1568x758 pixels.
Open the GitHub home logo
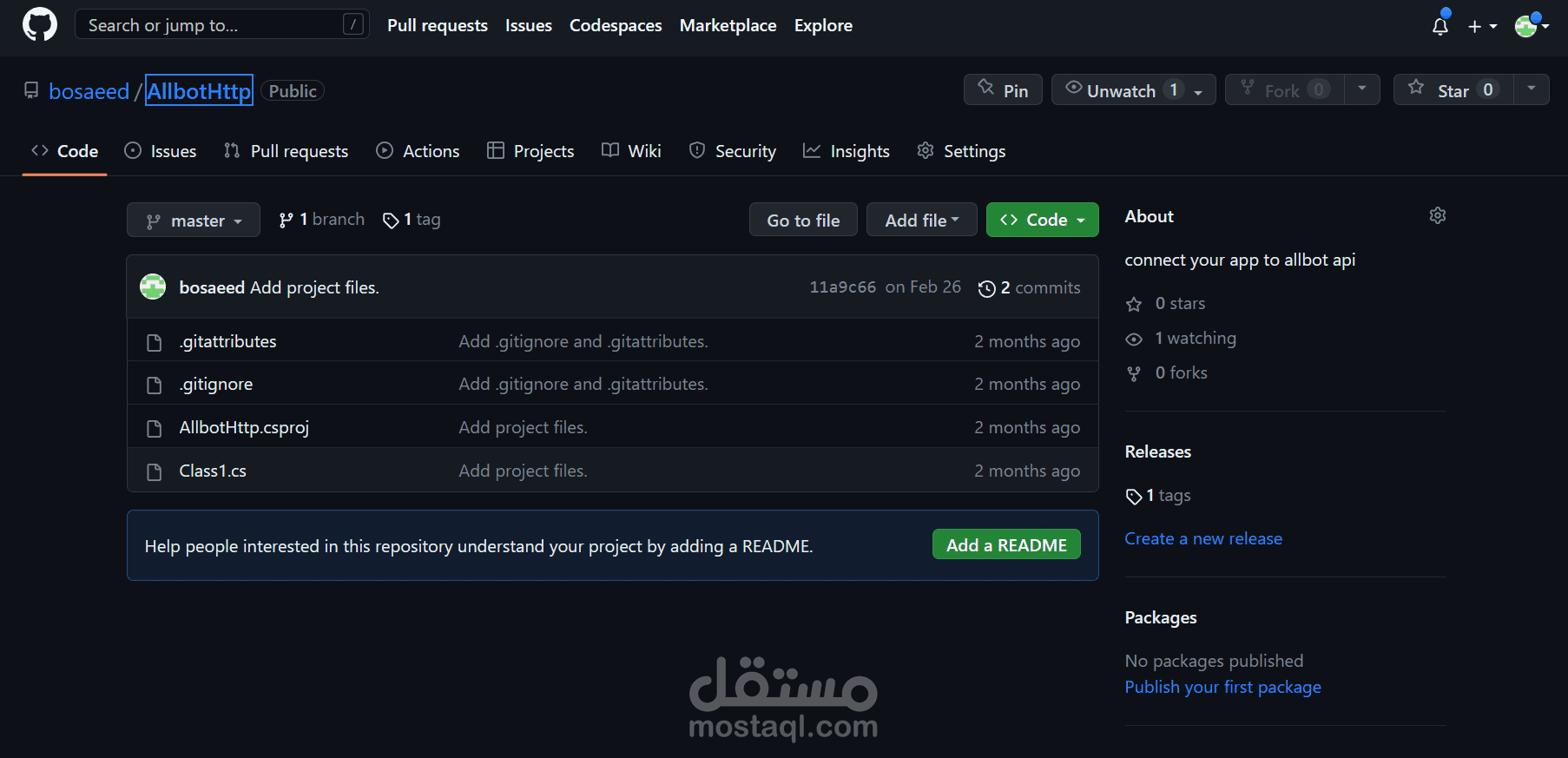(40, 24)
